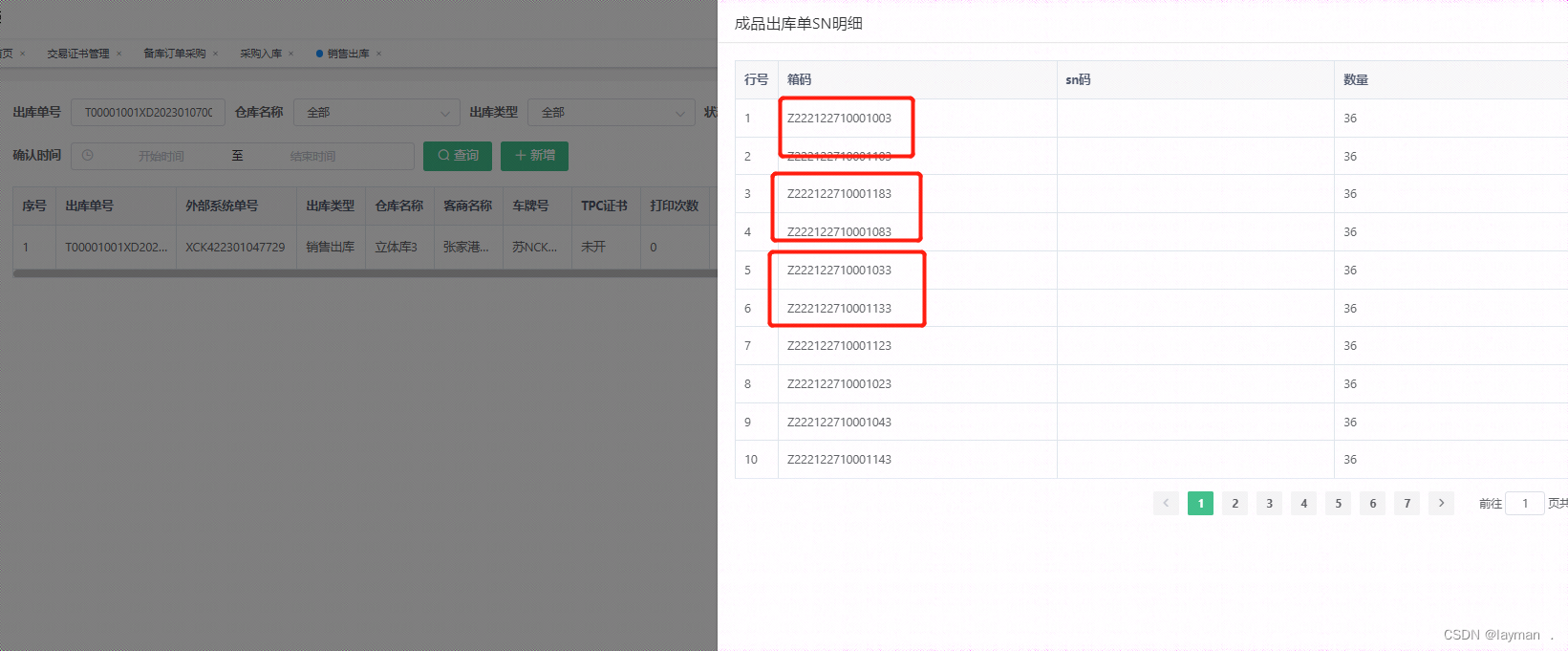This screenshot has height=651, width=1568.
Task: Select box code Z222122710001003
Action: point(839,119)
